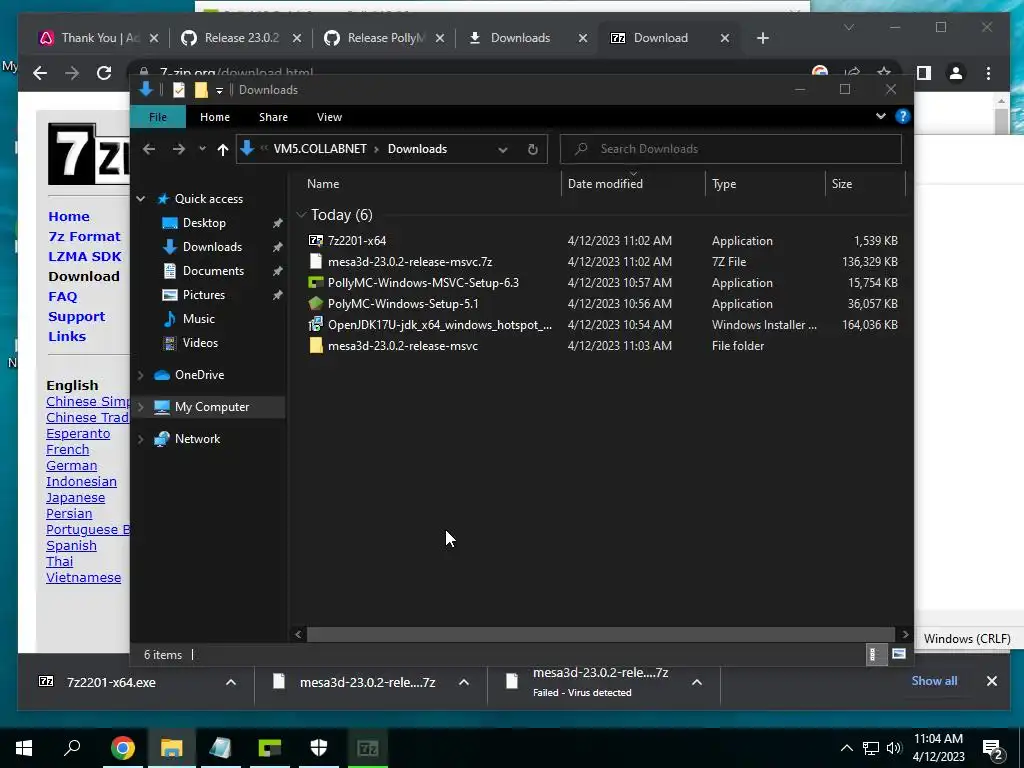Open Chrome side panel

pyautogui.click(x=923, y=73)
